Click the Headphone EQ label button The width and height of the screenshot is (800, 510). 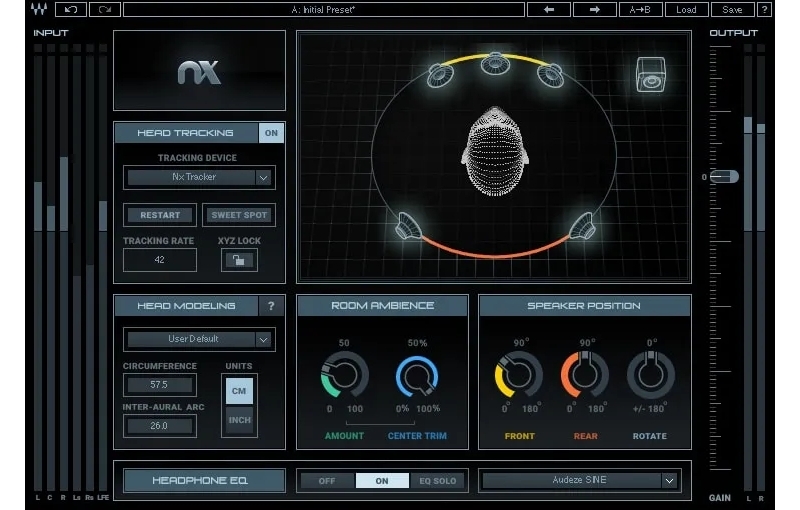pos(204,480)
